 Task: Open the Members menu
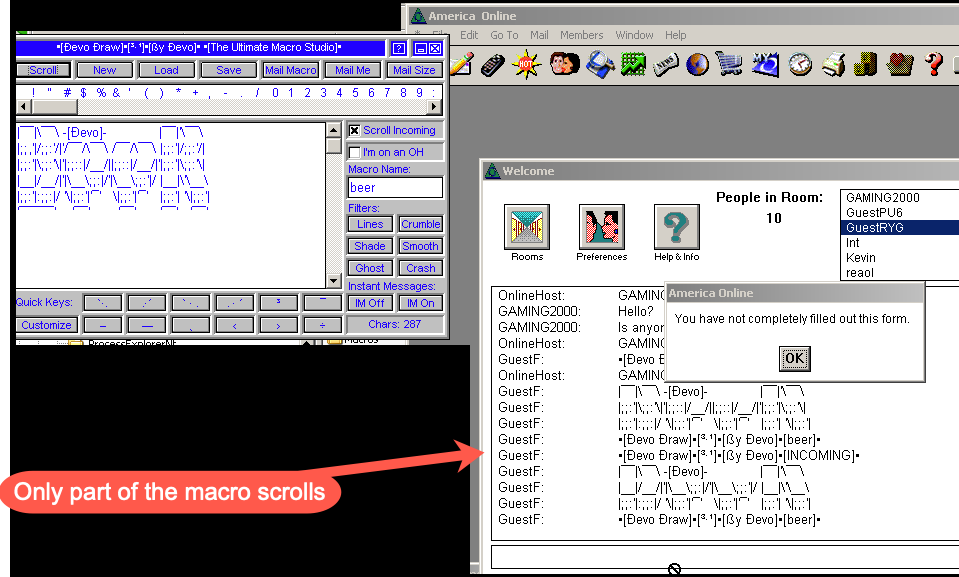pos(582,35)
